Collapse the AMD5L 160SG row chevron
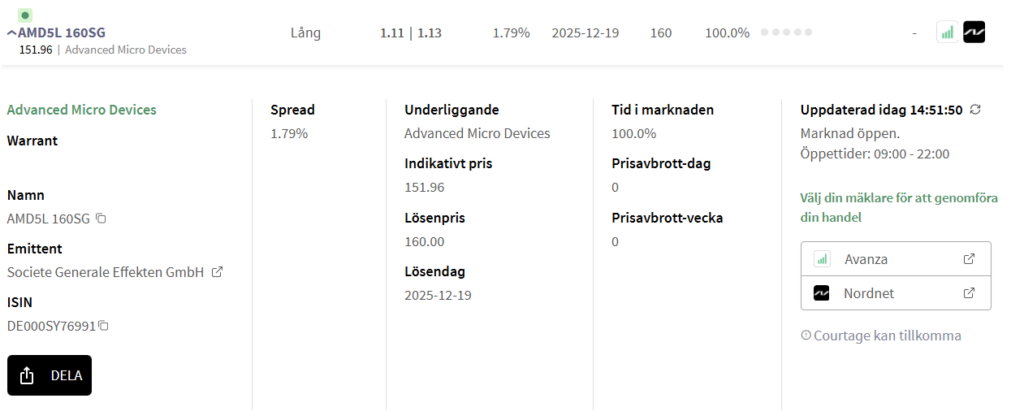 [12, 33]
